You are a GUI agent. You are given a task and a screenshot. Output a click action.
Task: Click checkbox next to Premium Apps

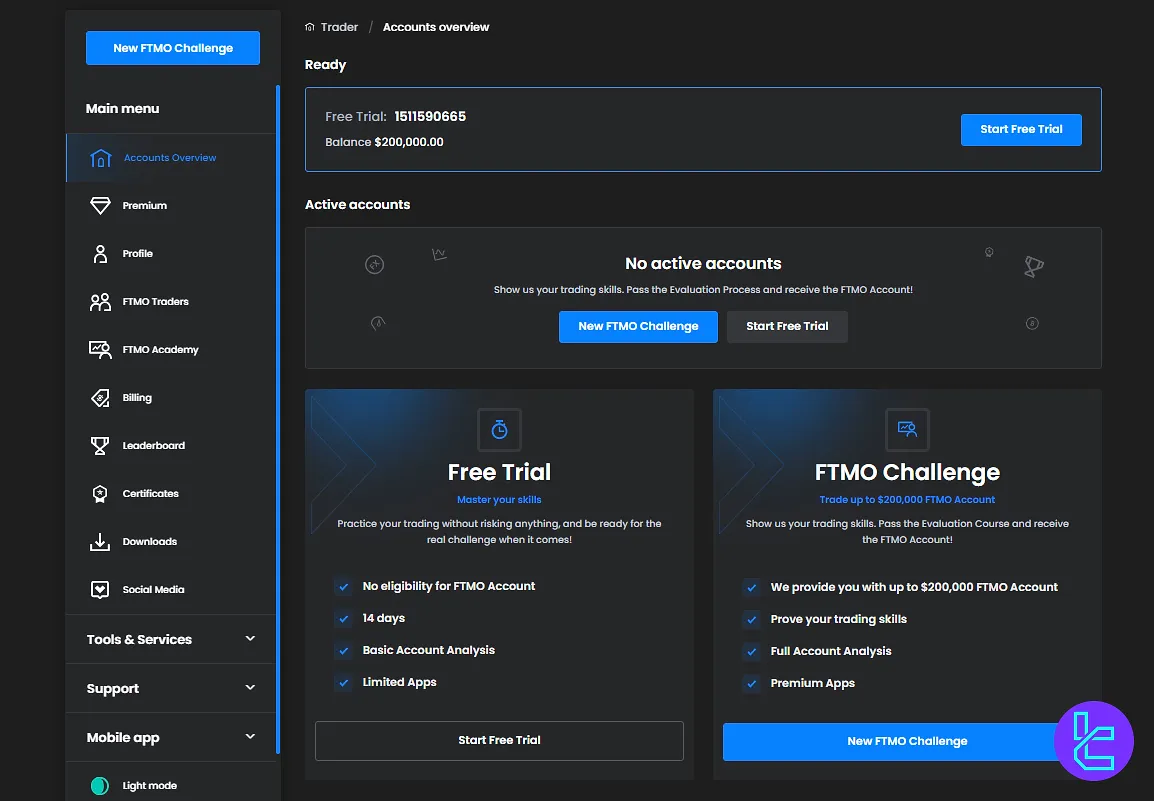tap(752, 684)
